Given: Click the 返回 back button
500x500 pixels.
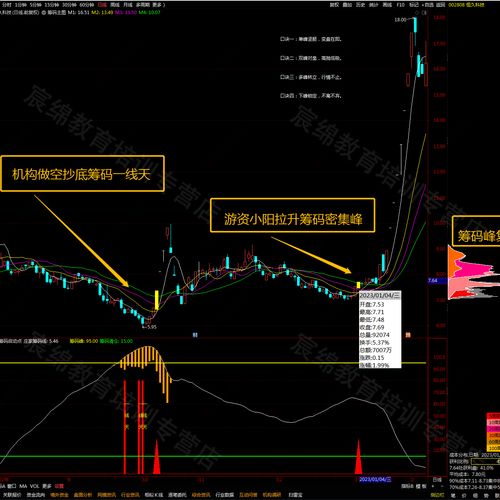Looking at the screenshot, I should (441, 5).
